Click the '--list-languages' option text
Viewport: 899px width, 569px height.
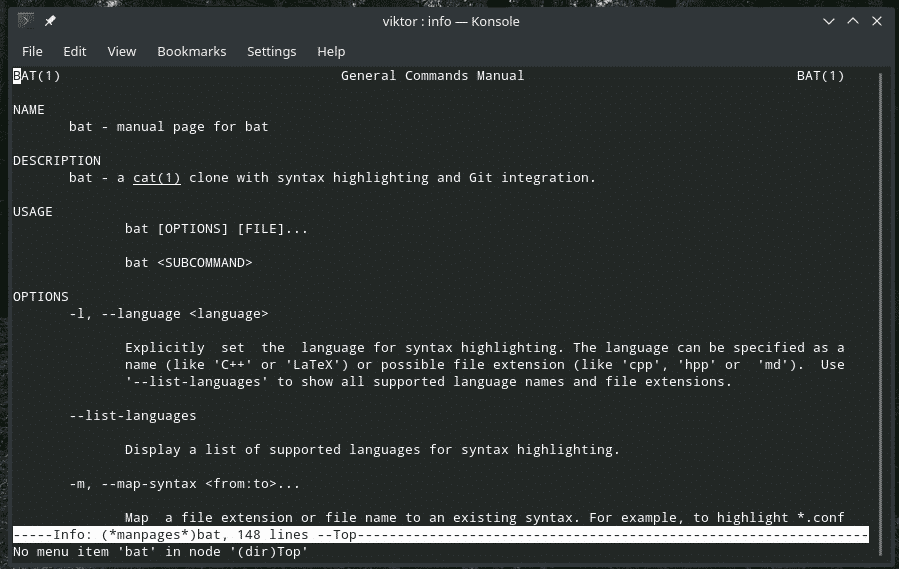[x=132, y=416]
